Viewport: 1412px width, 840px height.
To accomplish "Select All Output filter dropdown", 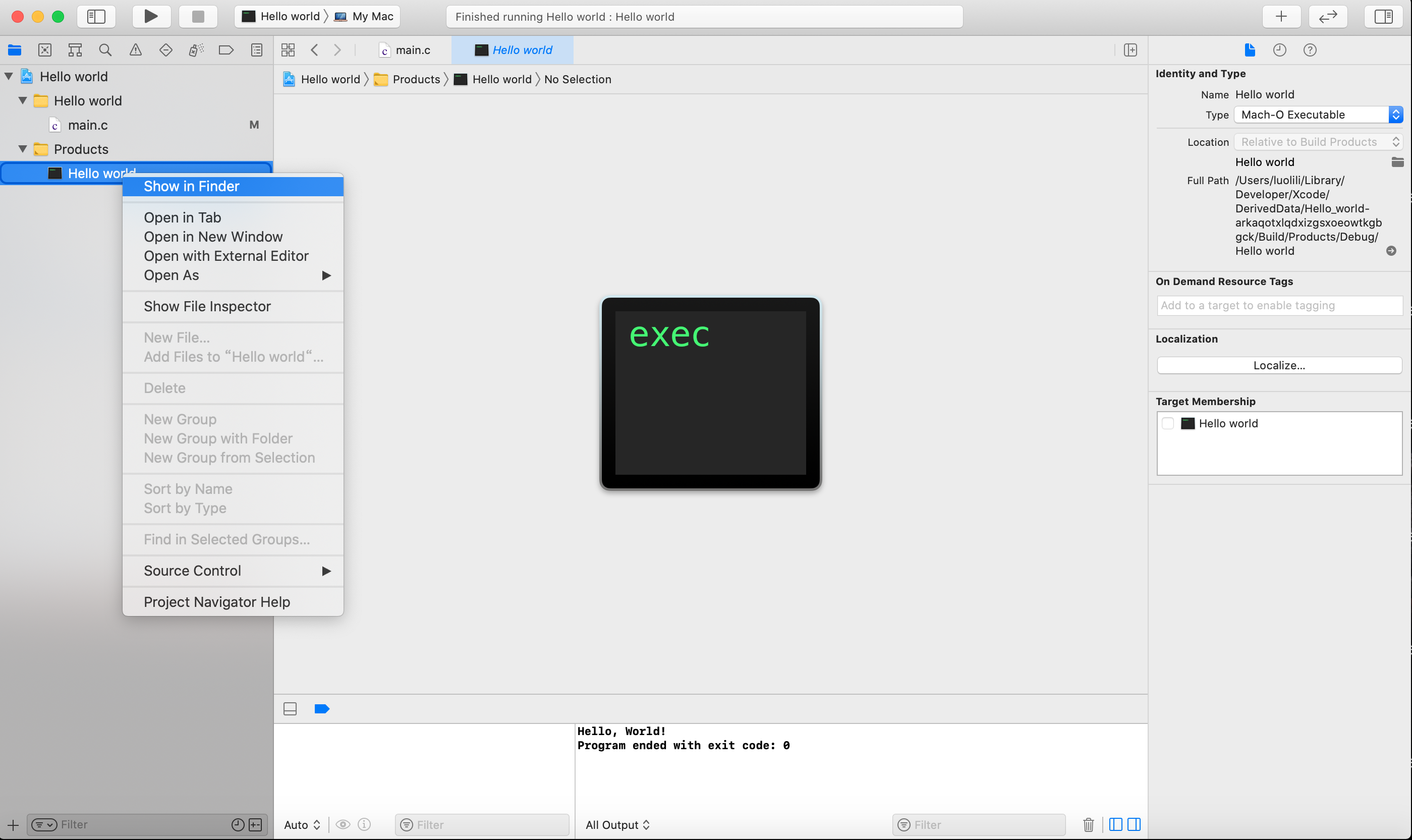I will point(617,824).
